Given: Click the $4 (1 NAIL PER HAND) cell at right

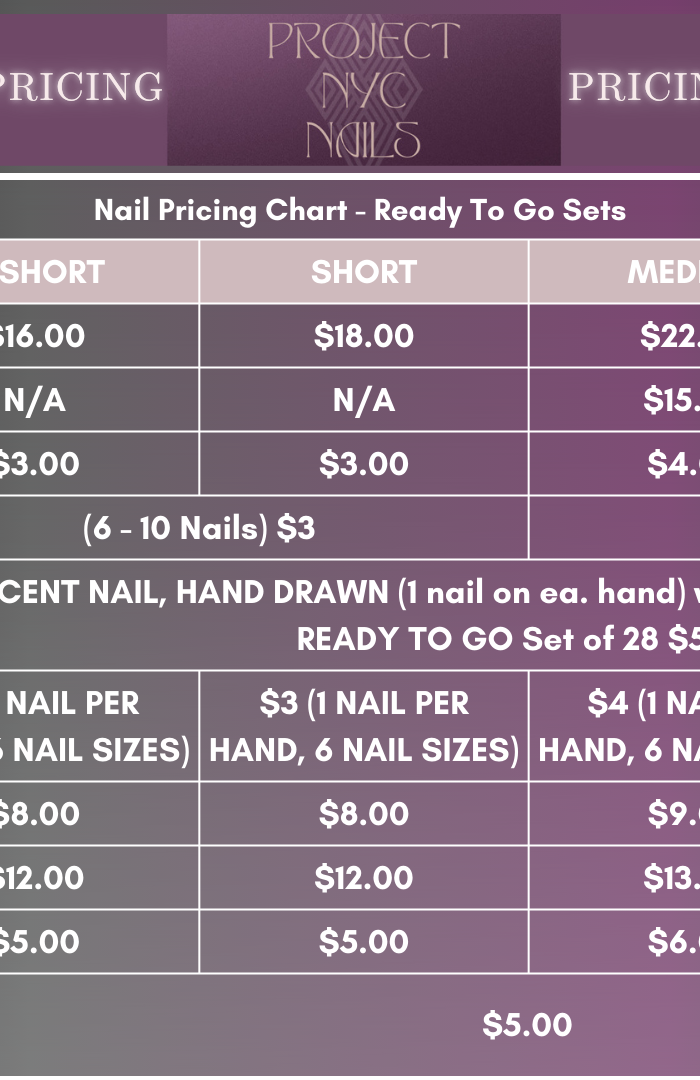Looking at the screenshot, I should pos(620,726).
